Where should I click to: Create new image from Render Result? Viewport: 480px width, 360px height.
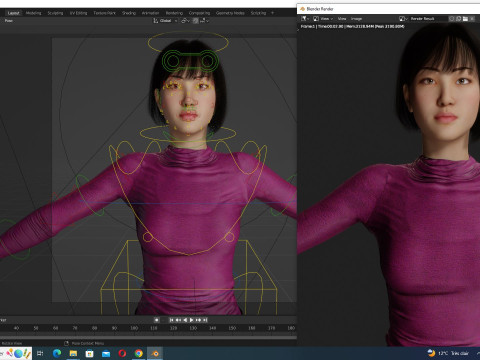click(459, 19)
